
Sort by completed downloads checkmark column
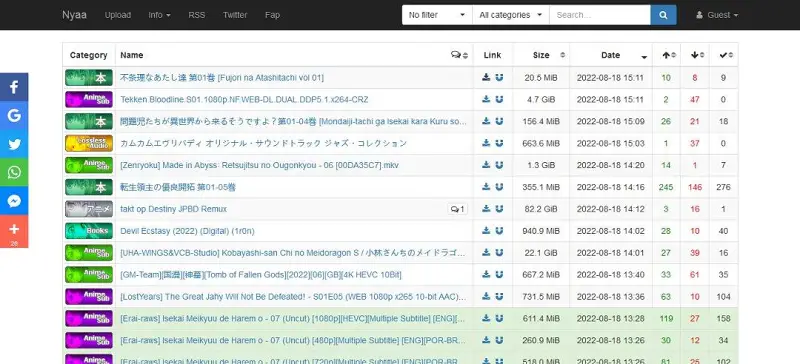723,55
